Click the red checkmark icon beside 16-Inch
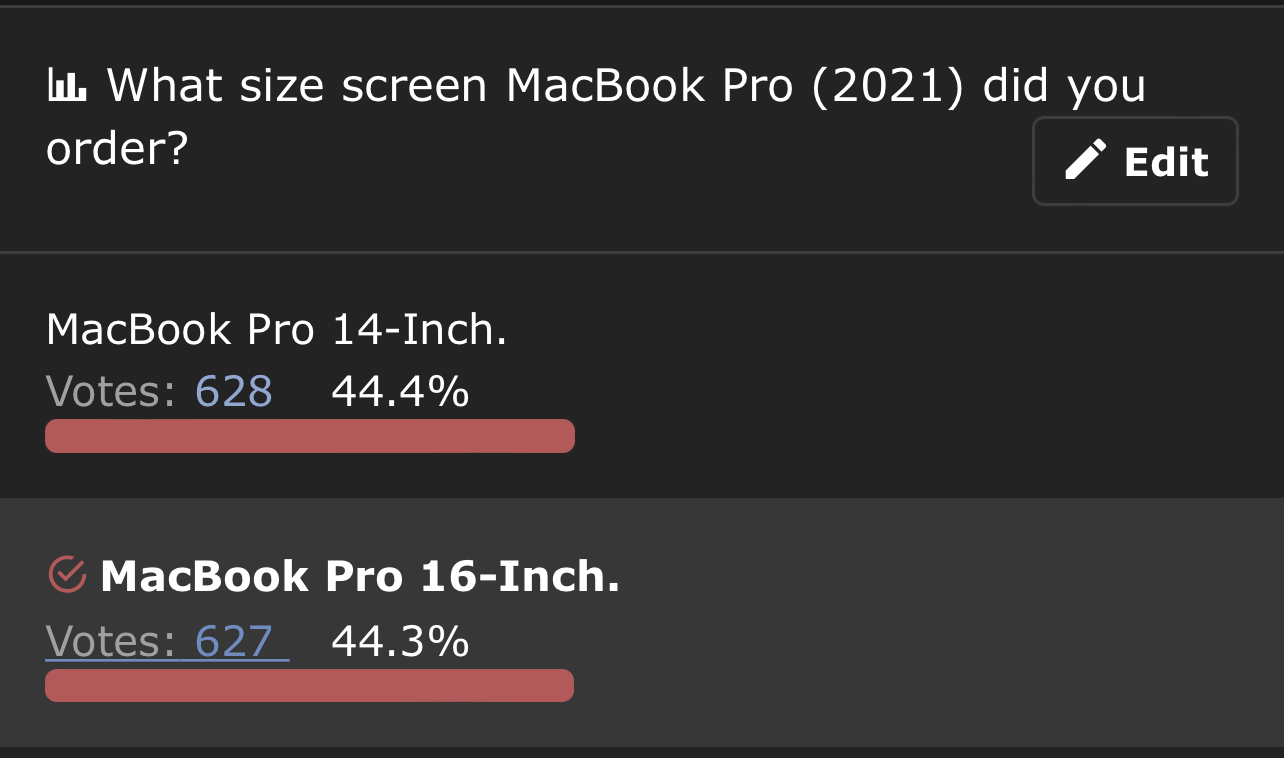The image size is (1284, 758). tap(67, 575)
